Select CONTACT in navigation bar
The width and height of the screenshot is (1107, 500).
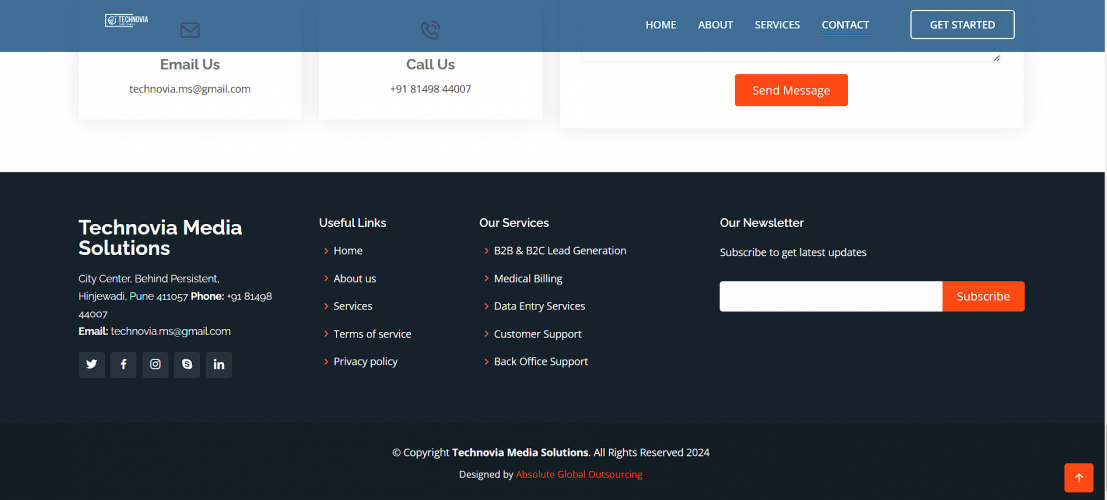[845, 25]
